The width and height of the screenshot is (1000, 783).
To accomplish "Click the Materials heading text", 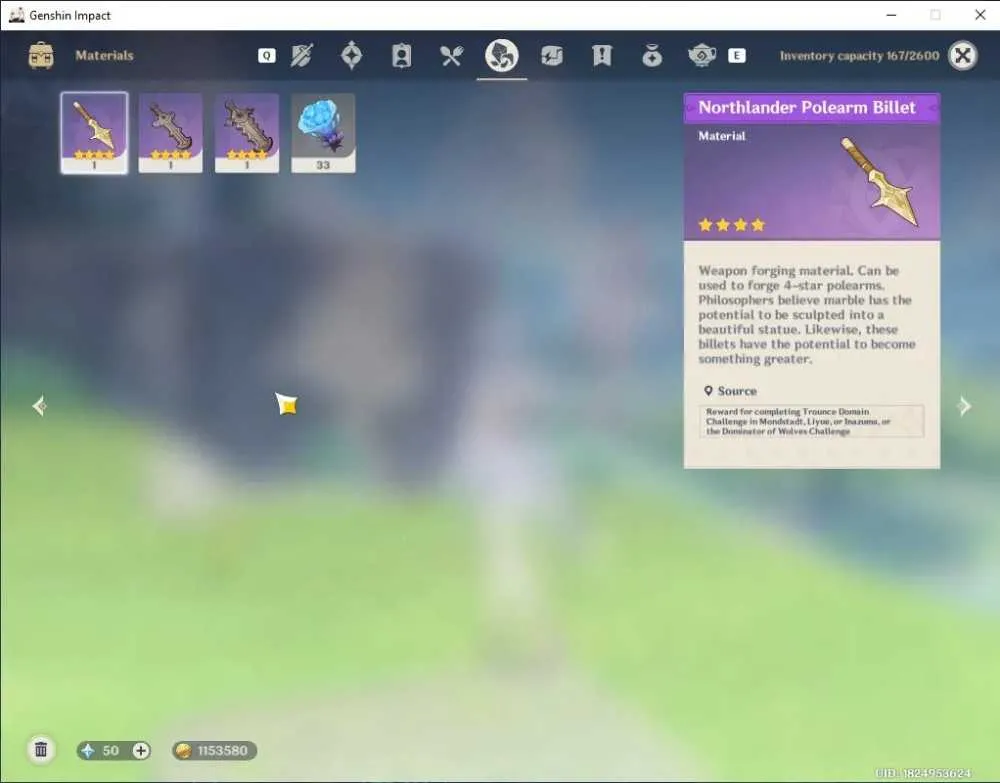I will click(105, 55).
